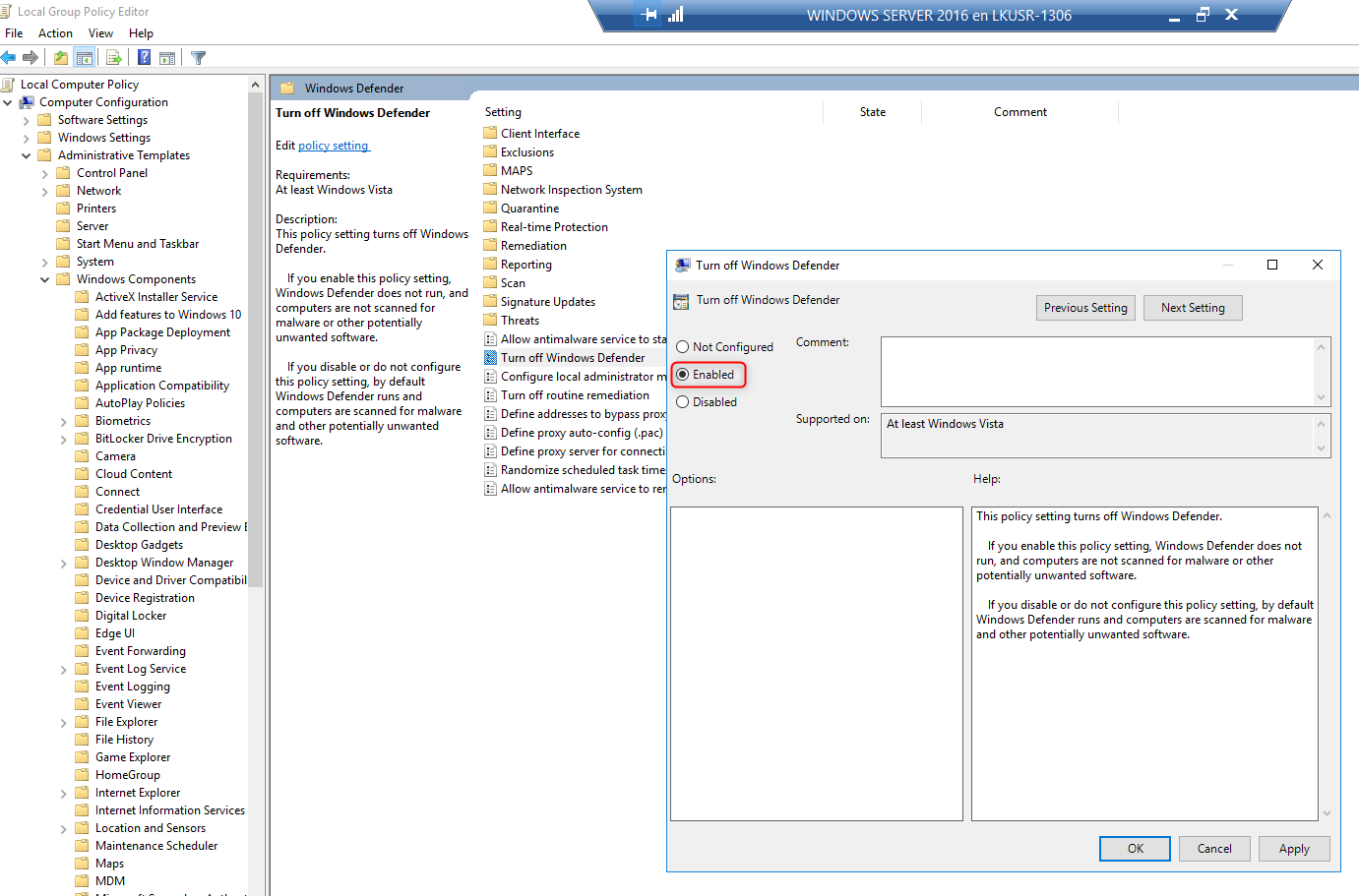
Task: Click the Filter funnel toolbar icon
Action: click(x=198, y=58)
